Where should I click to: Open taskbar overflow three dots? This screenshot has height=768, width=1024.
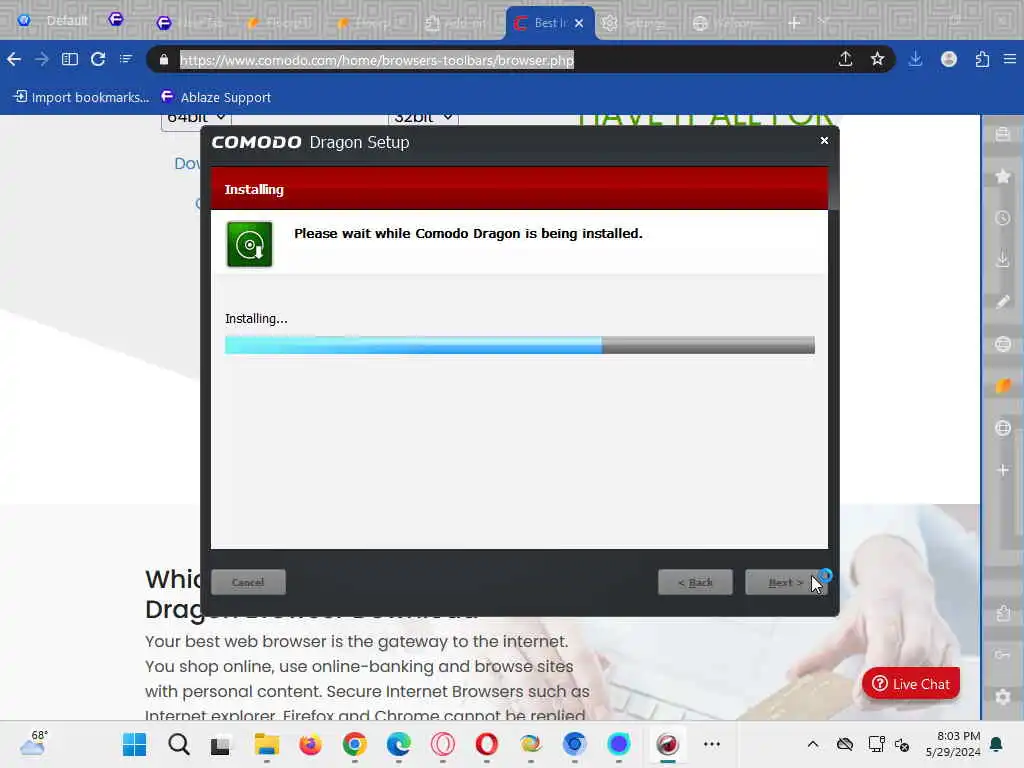(712, 744)
